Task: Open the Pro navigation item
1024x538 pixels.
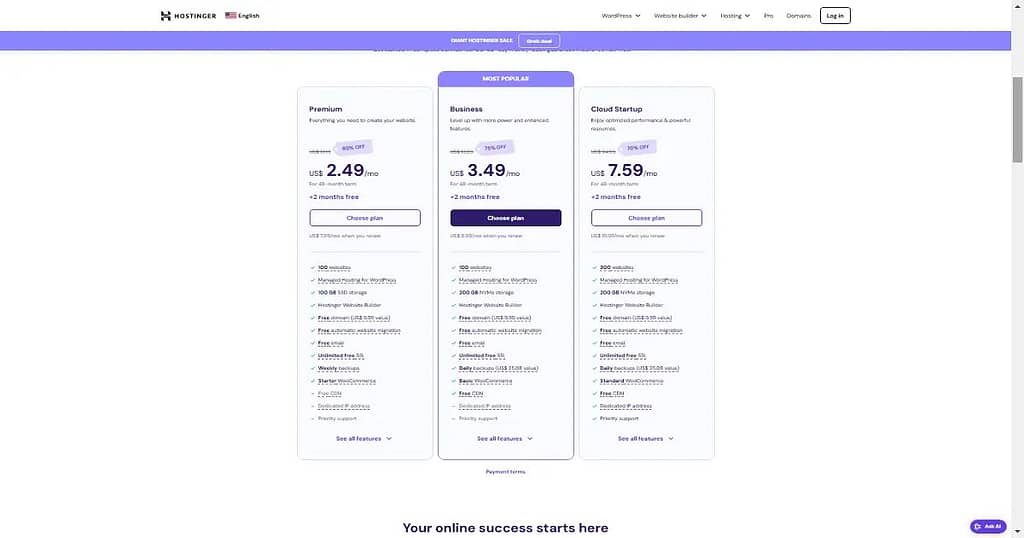Action: click(x=768, y=16)
